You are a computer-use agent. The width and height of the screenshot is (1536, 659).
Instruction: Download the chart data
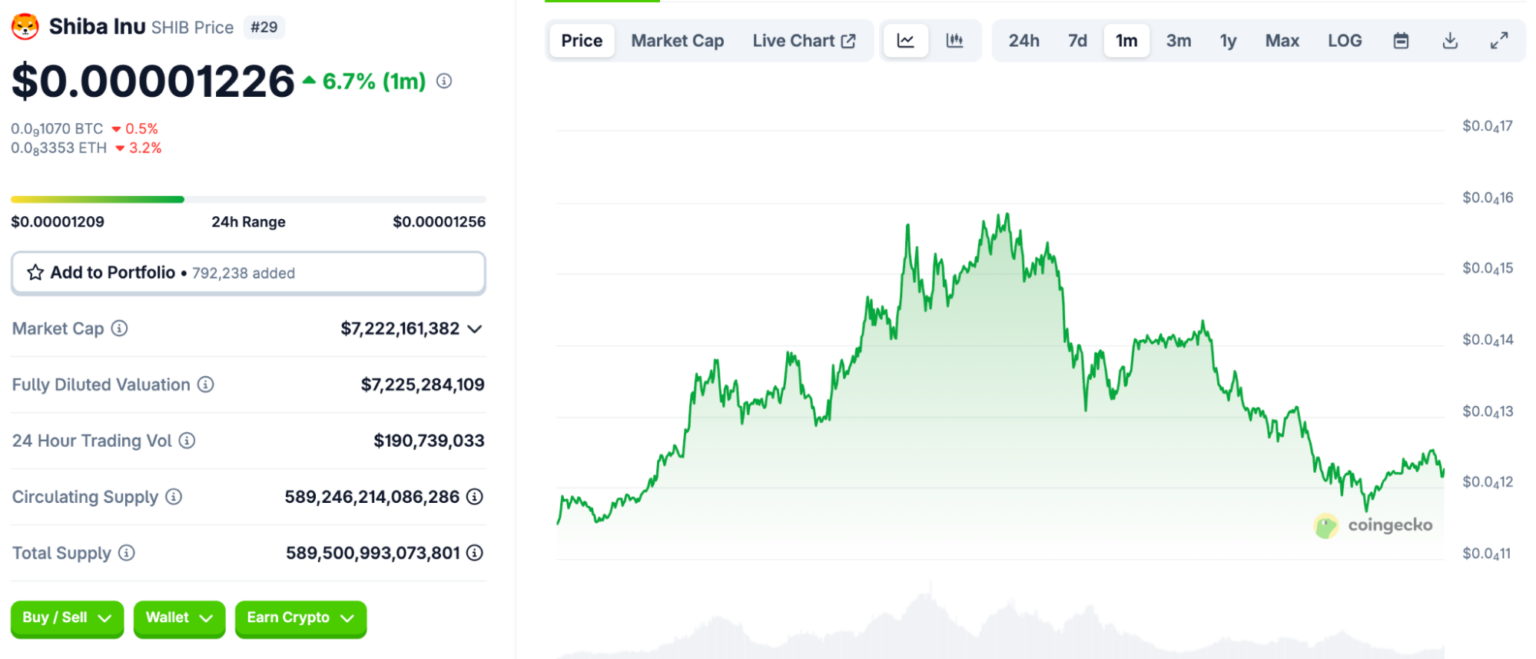click(x=1450, y=41)
